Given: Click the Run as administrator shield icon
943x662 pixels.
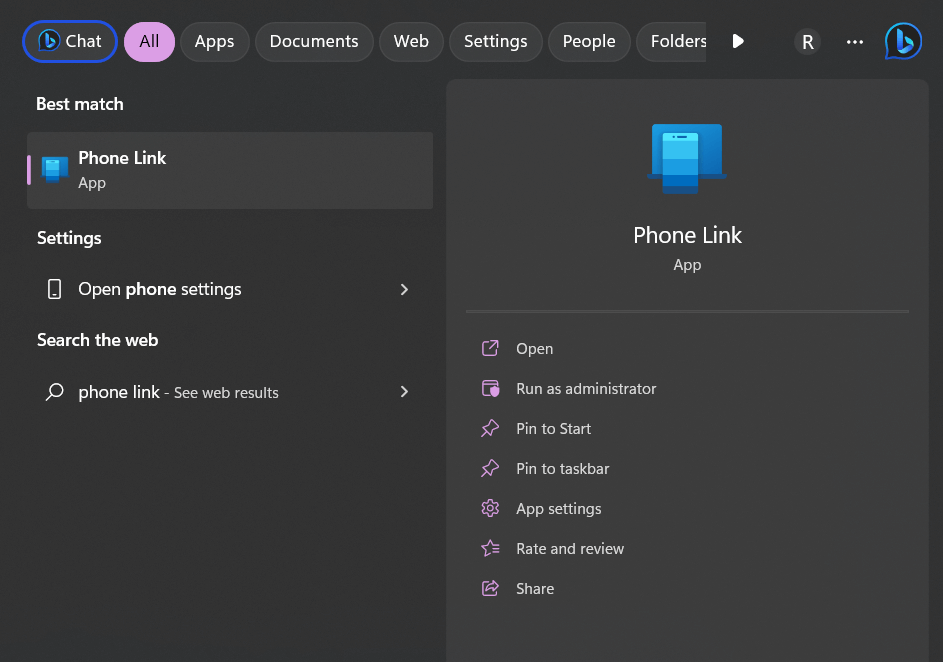Looking at the screenshot, I should pos(490,388).
